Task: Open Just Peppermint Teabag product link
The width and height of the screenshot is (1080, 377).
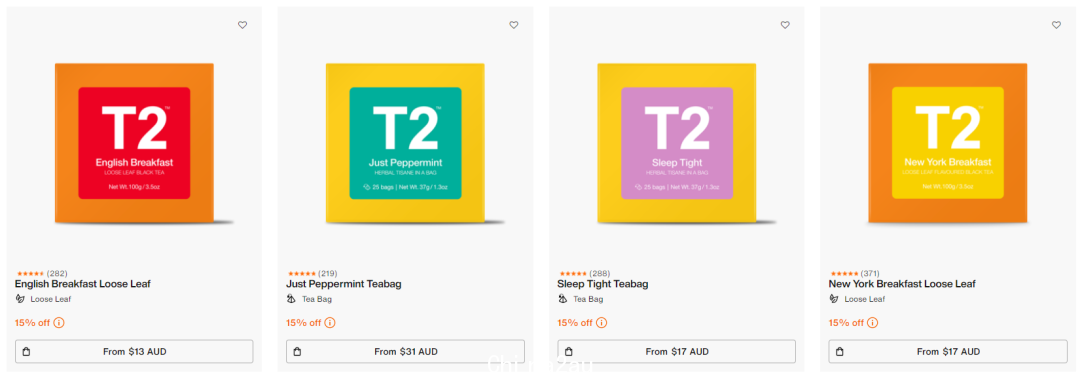Action: coord(344,284)
